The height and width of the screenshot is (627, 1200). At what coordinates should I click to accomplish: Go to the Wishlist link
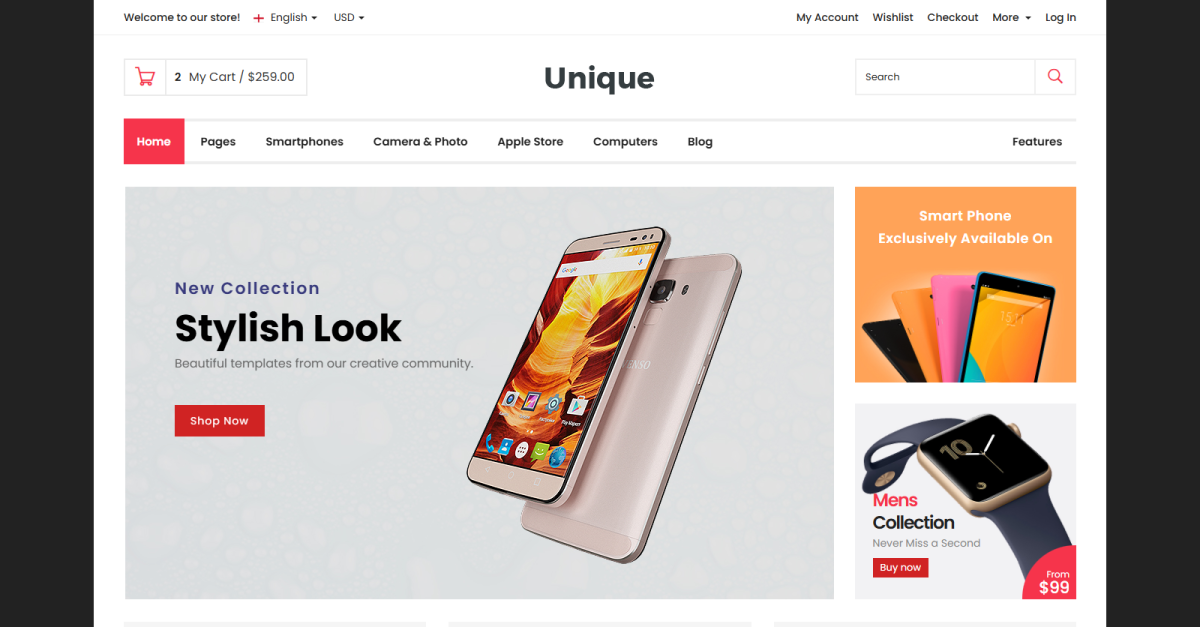point(893,18)
